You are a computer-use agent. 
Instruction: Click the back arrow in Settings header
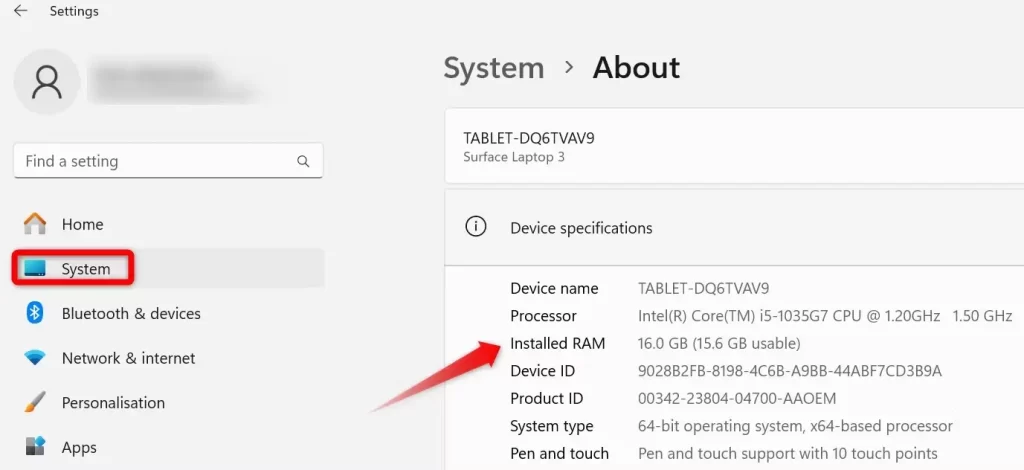click(20, 11)
